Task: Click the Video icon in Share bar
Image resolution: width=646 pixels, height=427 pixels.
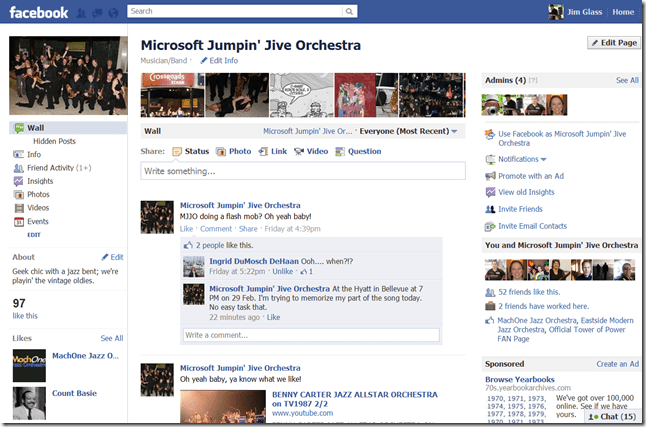Action: click(299, 151)
